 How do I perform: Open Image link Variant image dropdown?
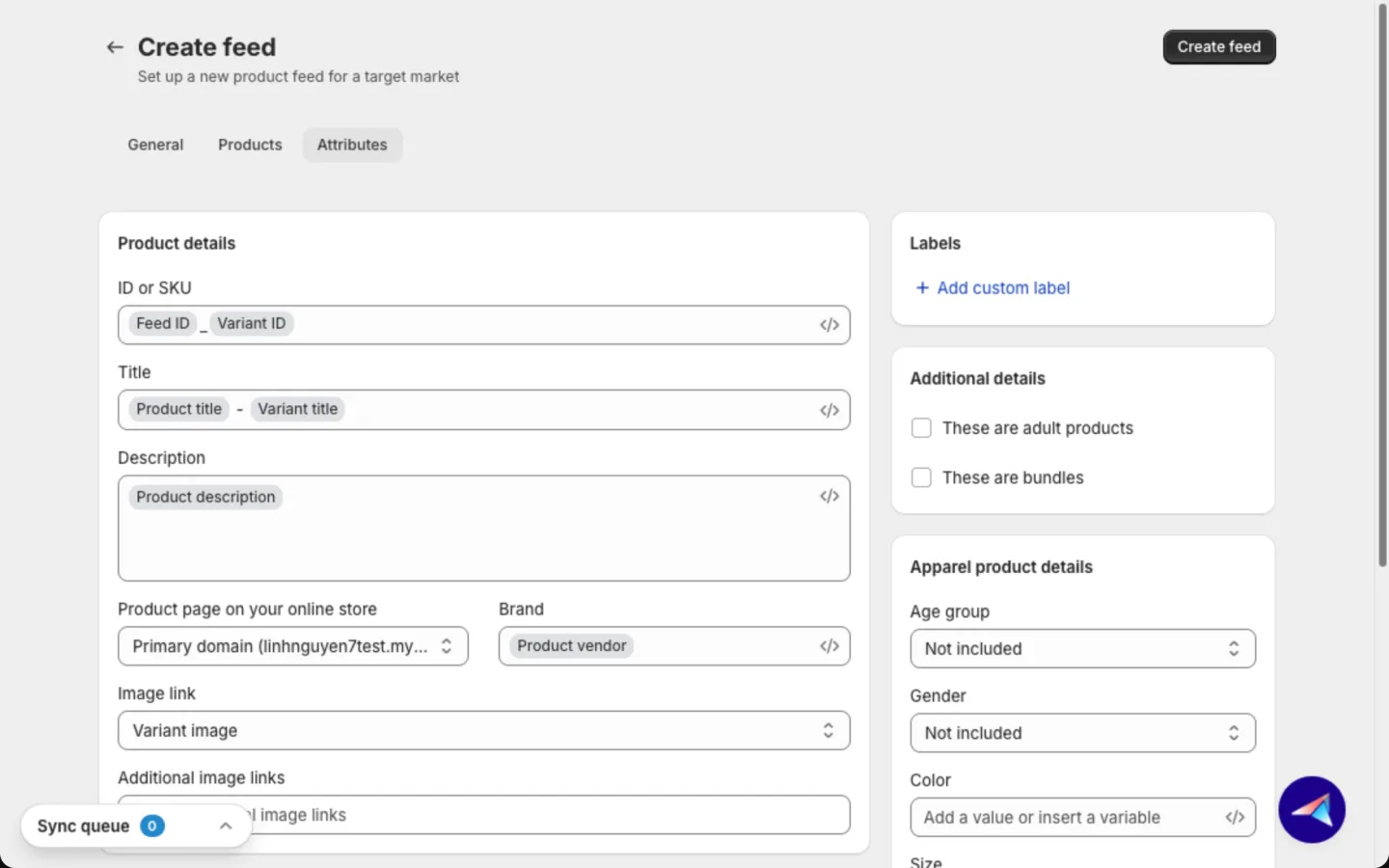[484, 731]
